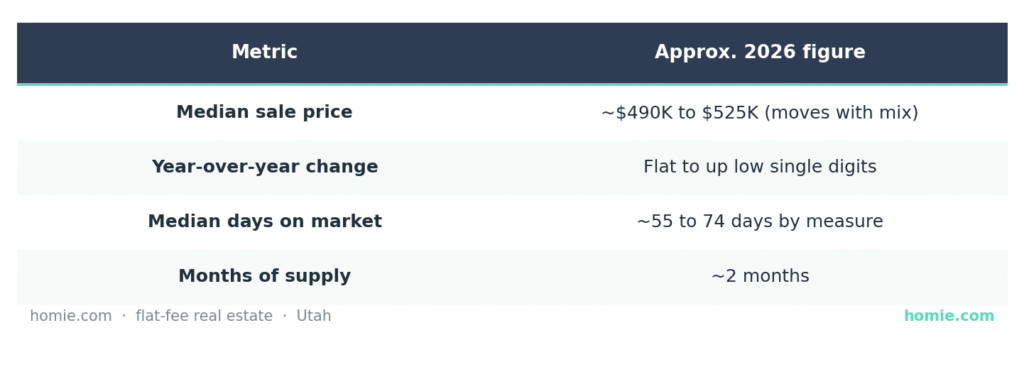This screenshot has width=1024, height=367.
Task: Open the green homie.com link
Action: [x=949, y=316]
